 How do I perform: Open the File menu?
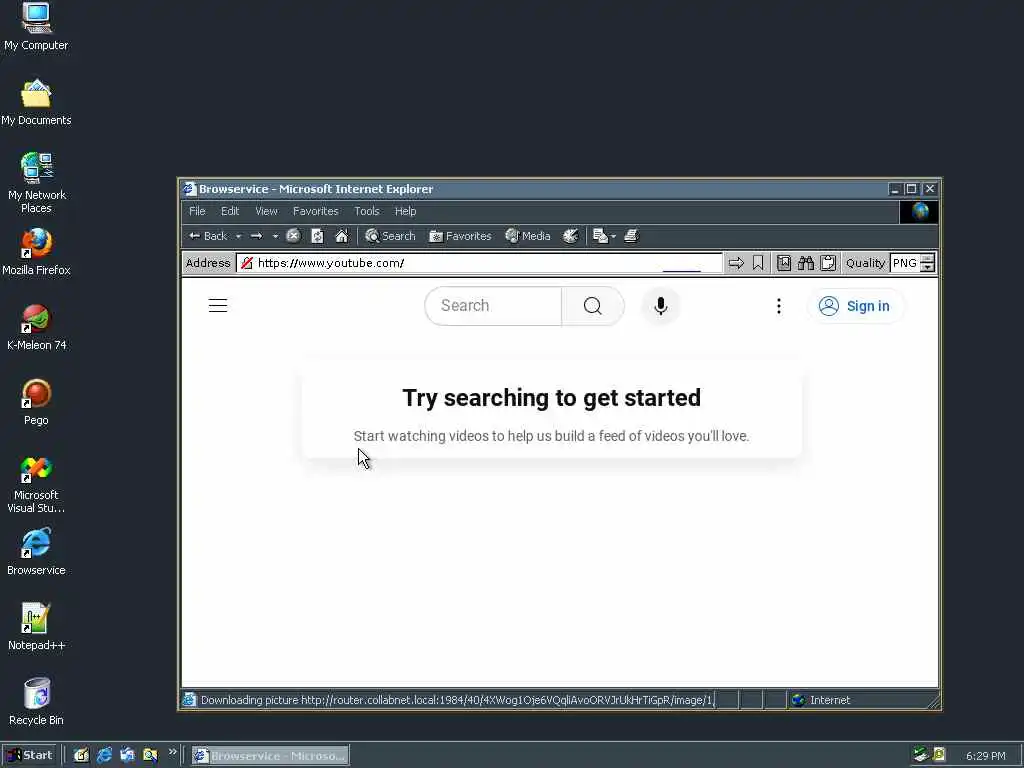coord(197,211)
